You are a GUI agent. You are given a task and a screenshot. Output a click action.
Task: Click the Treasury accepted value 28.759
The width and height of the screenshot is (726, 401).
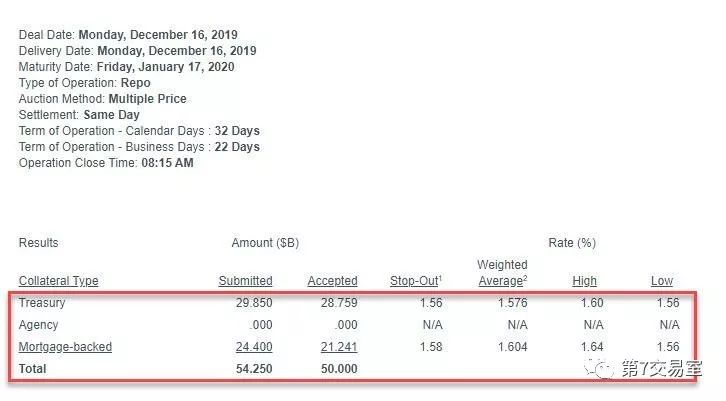click(x=338, y=303)
